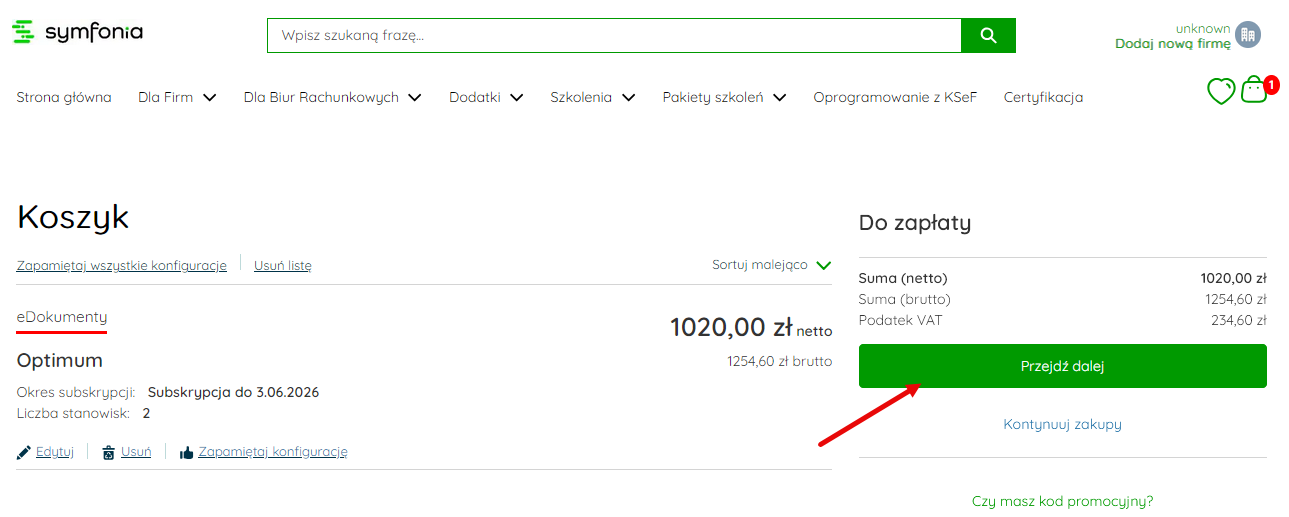The image size is (1289, 517).
Task: Click the Optimum product name
Action: pyautogui.click(x=60, y=360)
